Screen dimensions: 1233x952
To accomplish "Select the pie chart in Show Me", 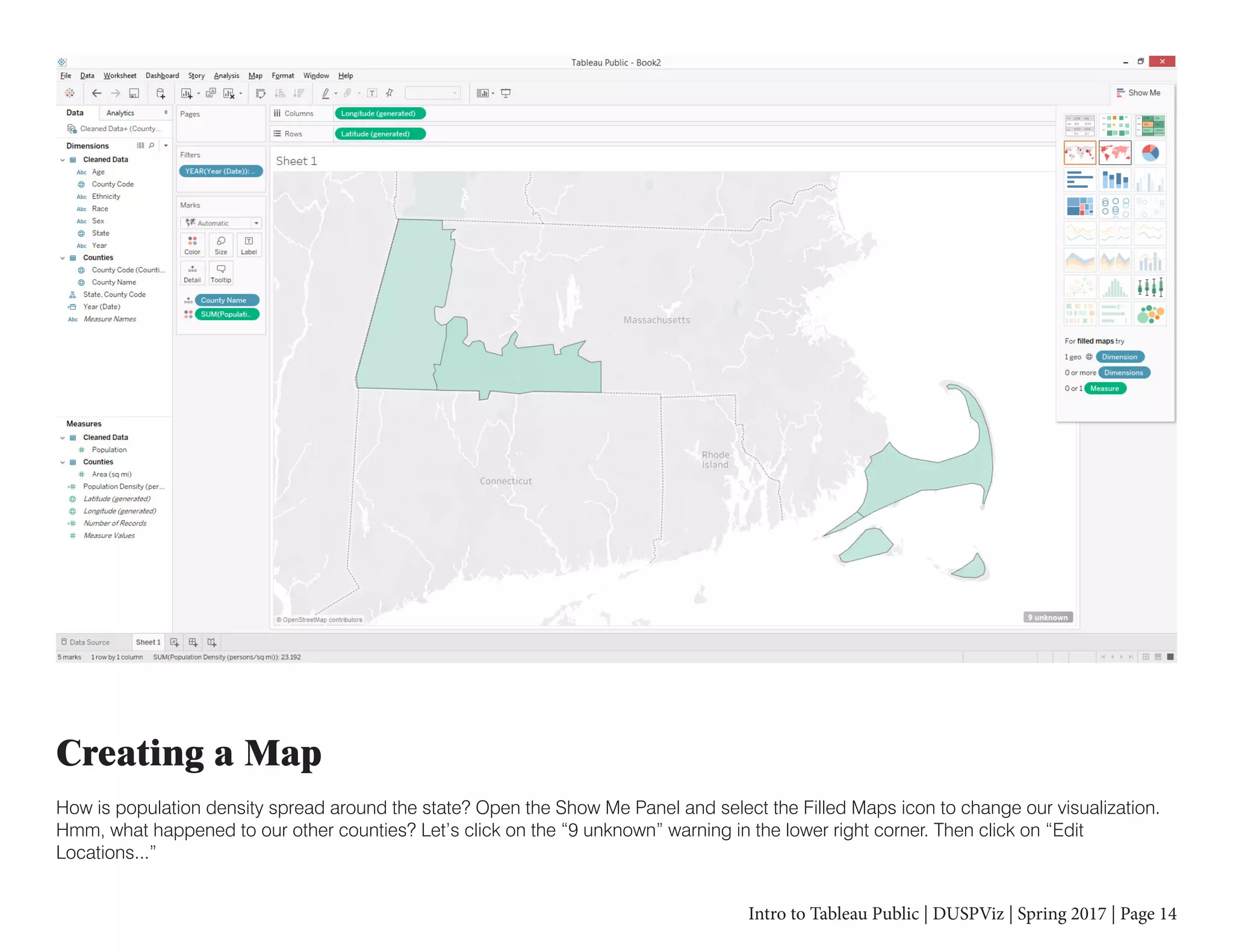I will 1150,153.
